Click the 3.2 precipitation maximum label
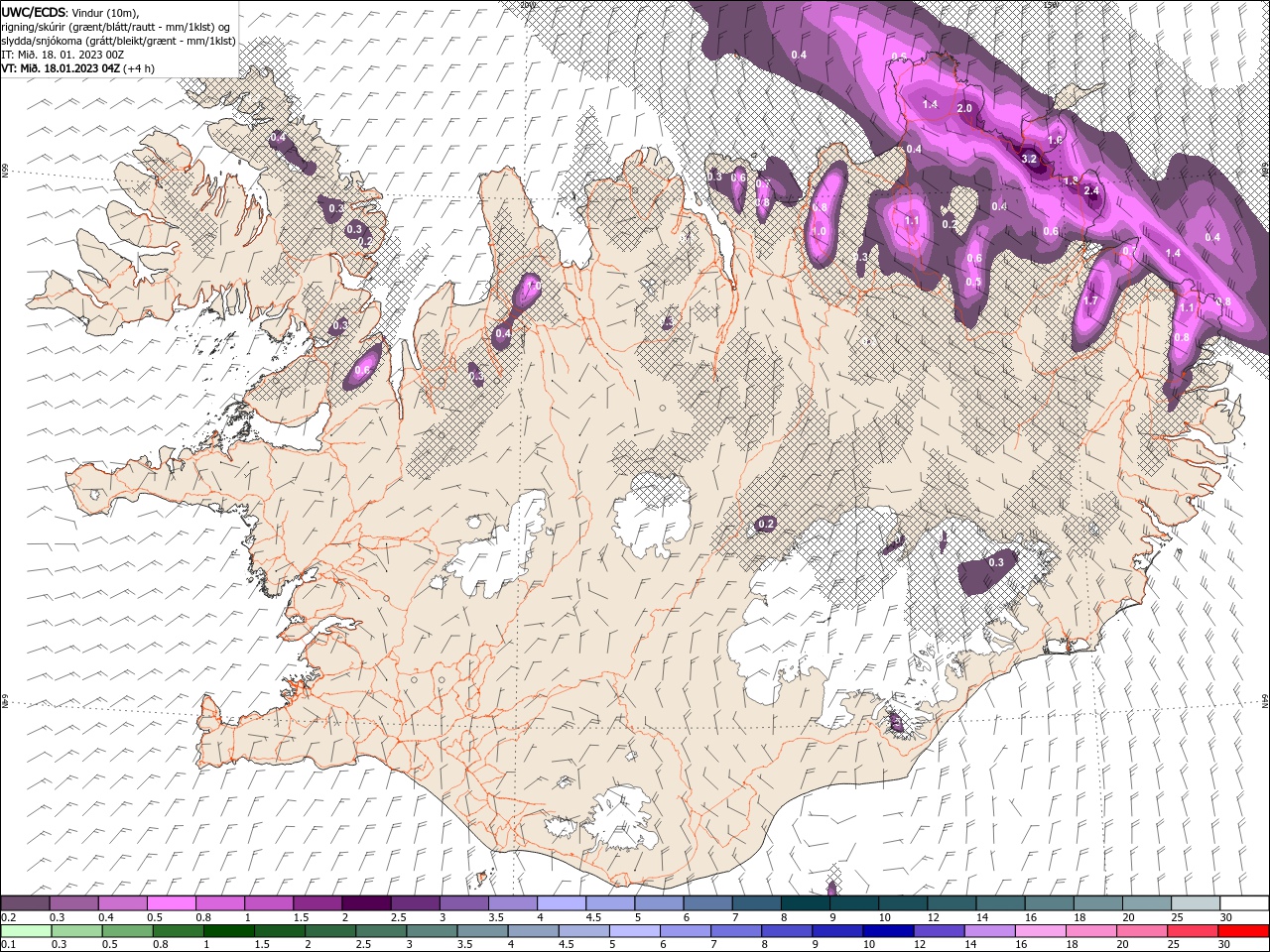 (x=1029, y=159)
